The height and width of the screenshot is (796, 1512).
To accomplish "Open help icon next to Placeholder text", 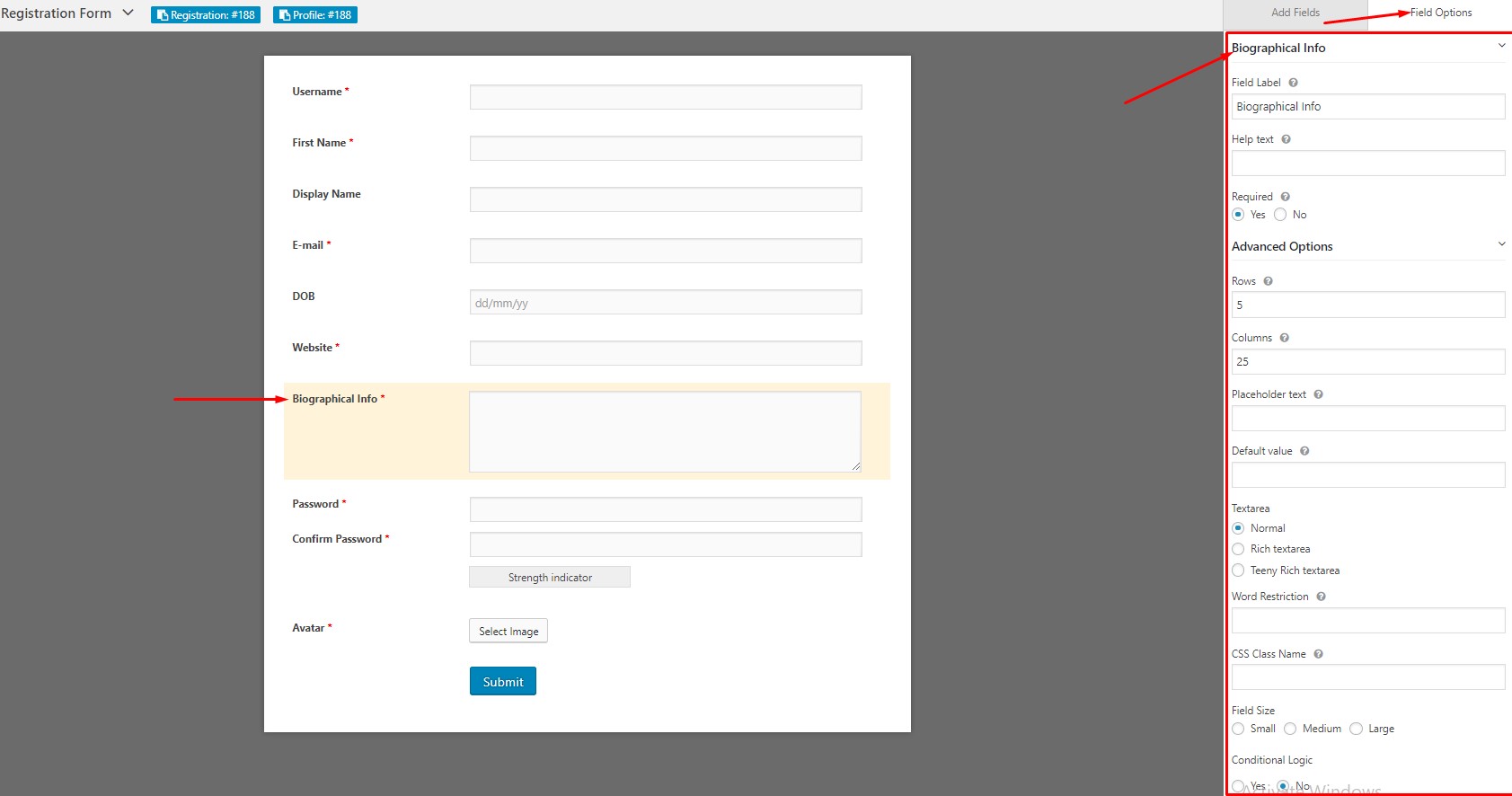I will pos(1318,394).
